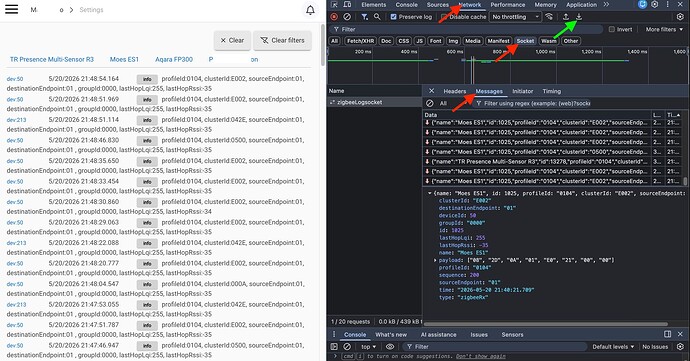Create a live expression eye icon
690x361 pixels.
click(x=390, y=347)
